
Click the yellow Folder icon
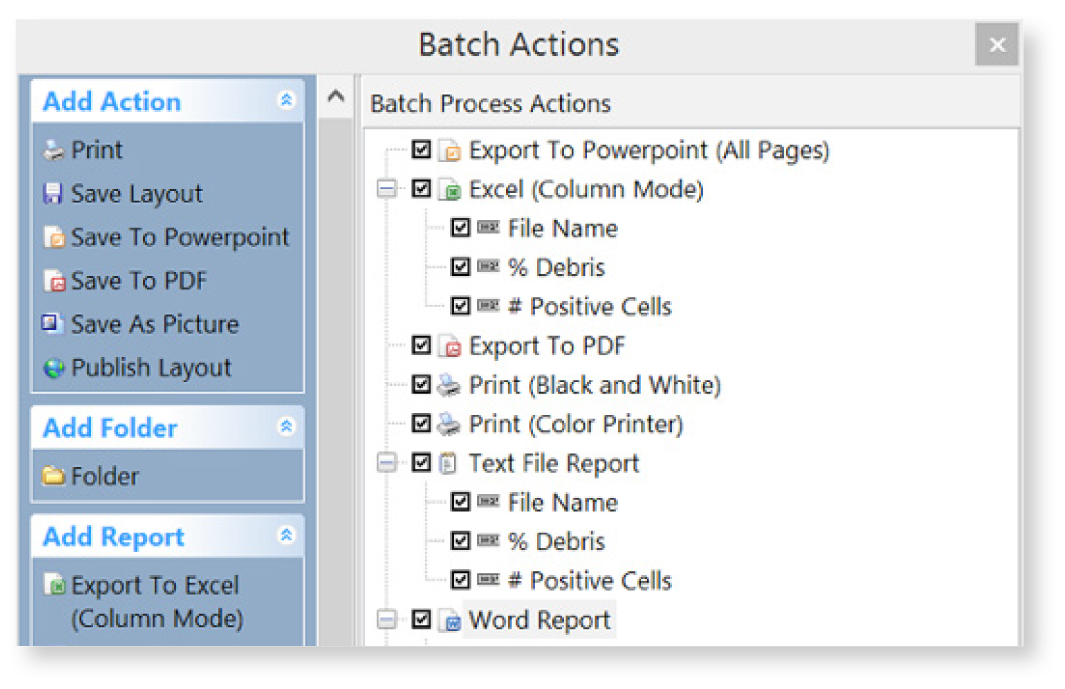[54, 476]
